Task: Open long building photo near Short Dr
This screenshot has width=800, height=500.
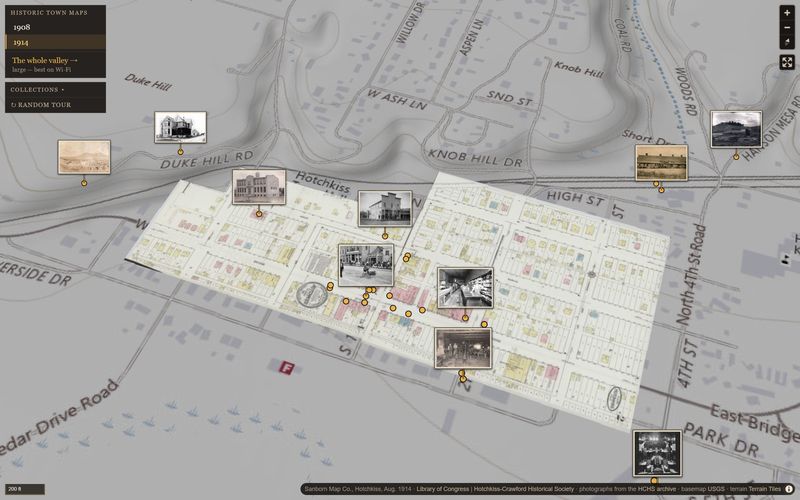Action: point(661,163)
